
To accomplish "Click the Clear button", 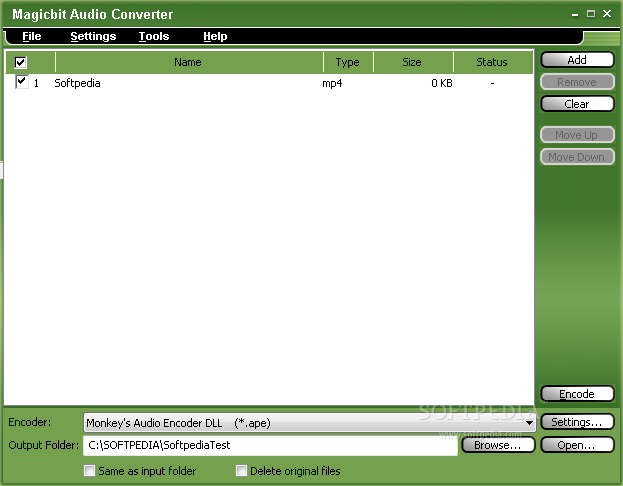I will pyautogui.click(x=577, y=104).
